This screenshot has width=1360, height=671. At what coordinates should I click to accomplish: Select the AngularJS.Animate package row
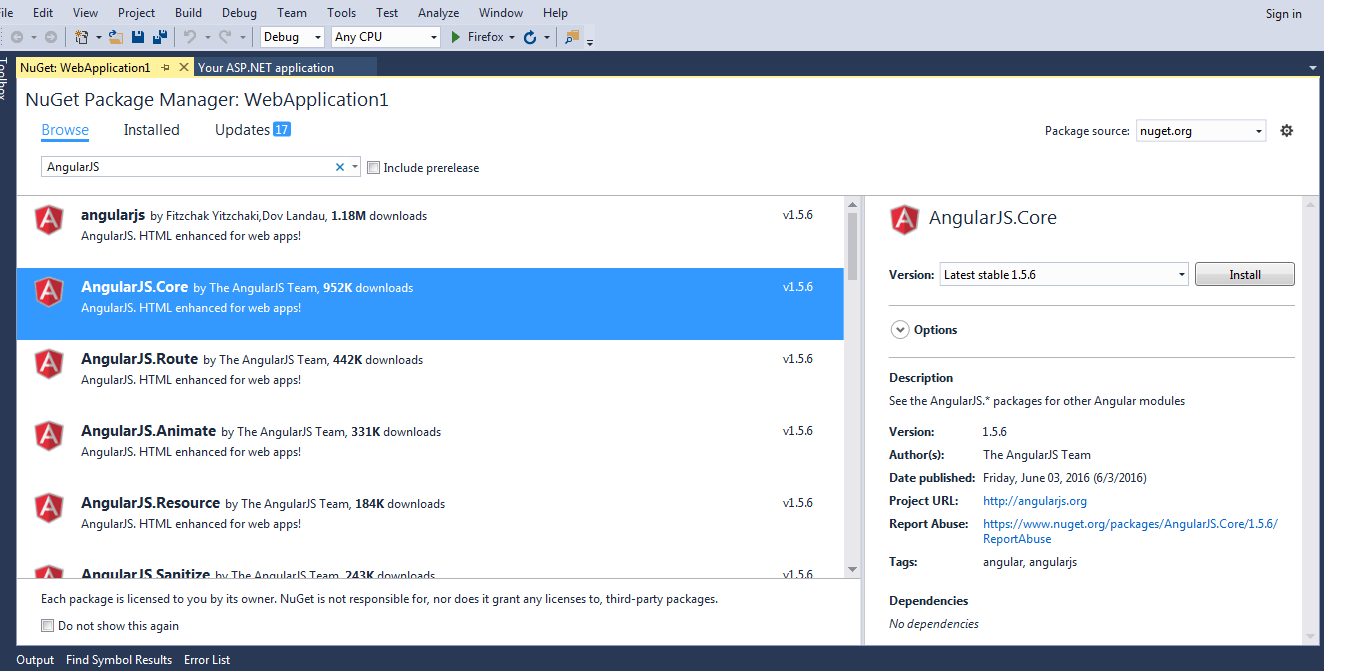coord(430,448)
